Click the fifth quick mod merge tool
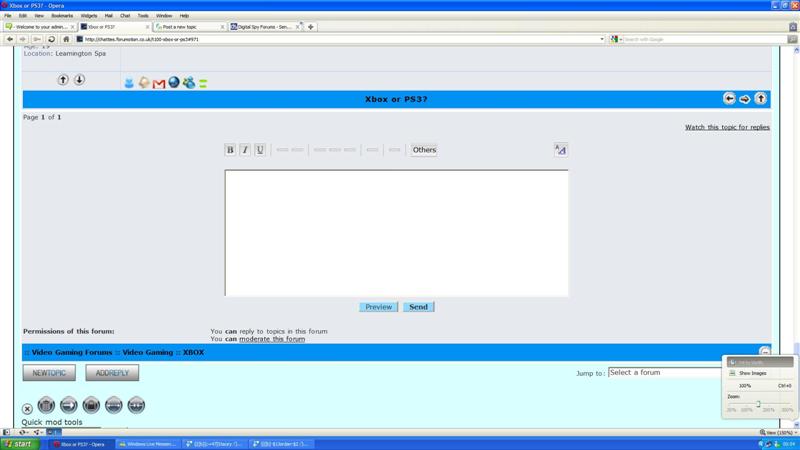800x450 pixels. [x=136, y=405]
